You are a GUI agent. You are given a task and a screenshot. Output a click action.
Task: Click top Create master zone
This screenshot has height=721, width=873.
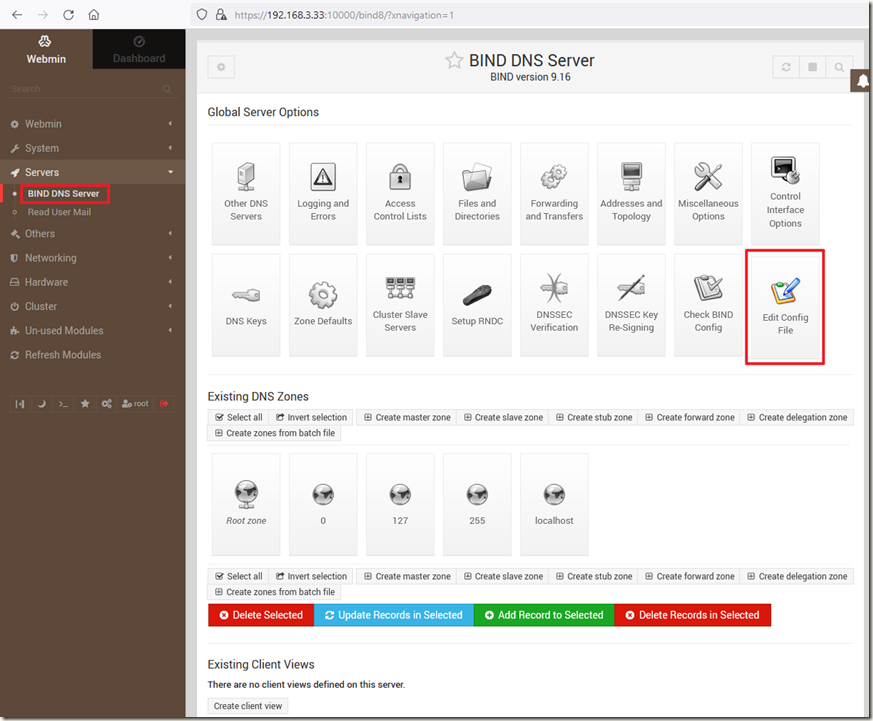pos(407,418)
